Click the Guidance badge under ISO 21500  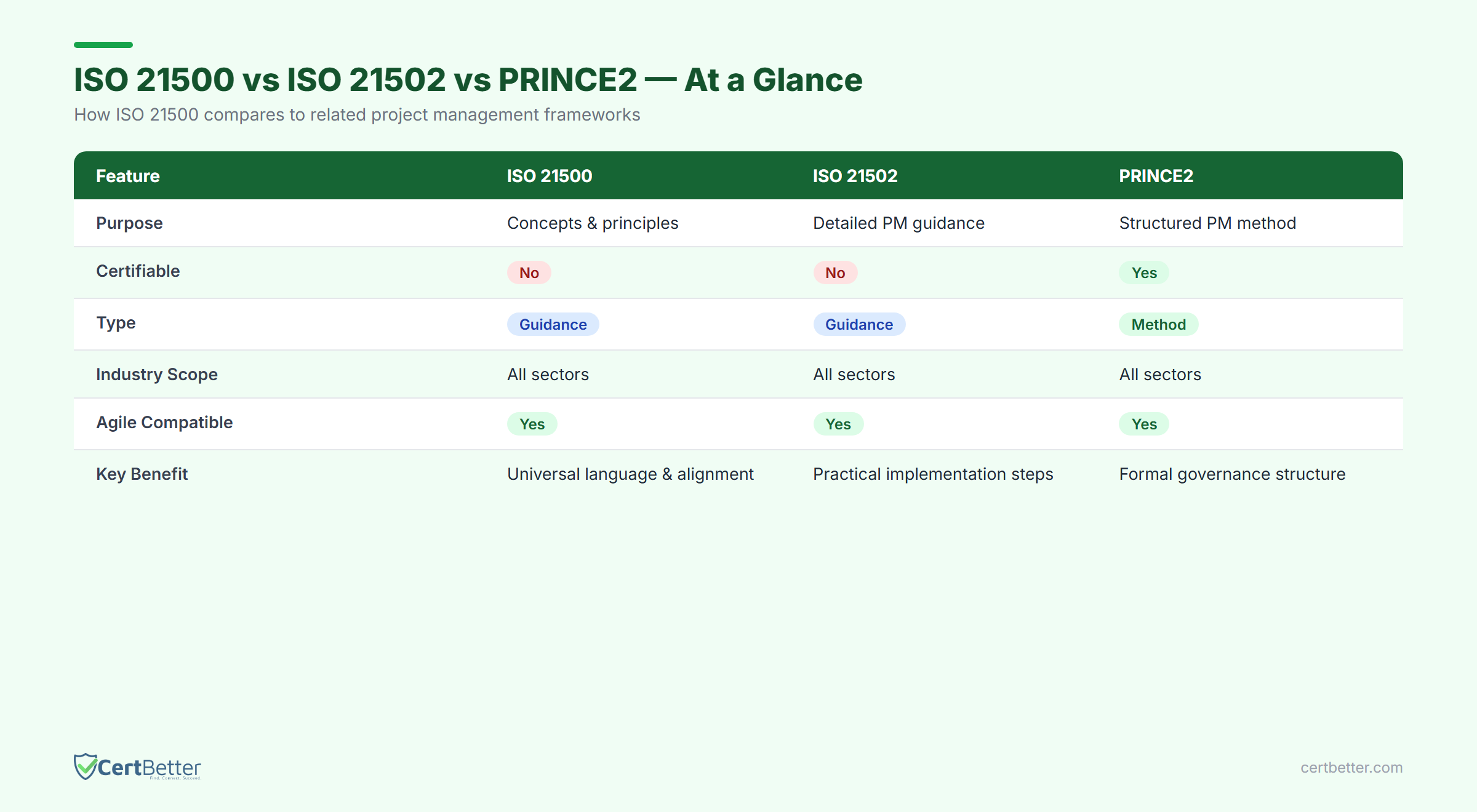pos(553,324)
